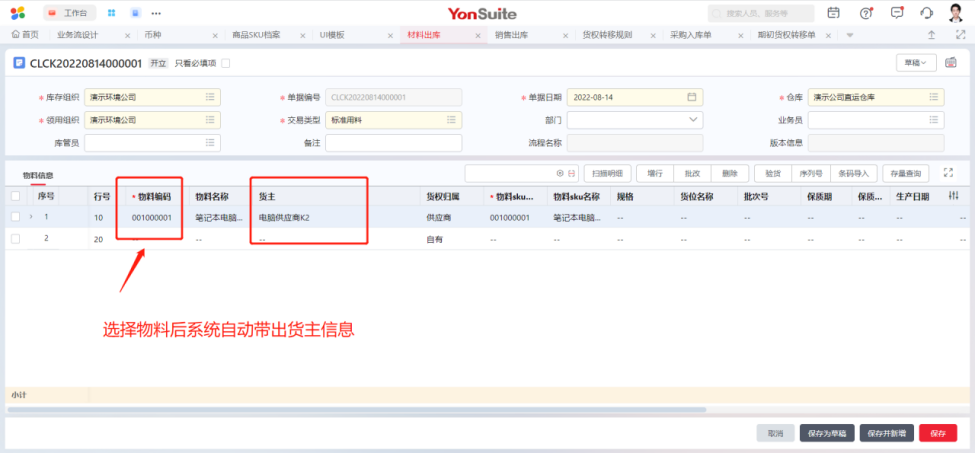975x453 pixels.
Task: Open the message notification icon
Action: coord(896,13)
